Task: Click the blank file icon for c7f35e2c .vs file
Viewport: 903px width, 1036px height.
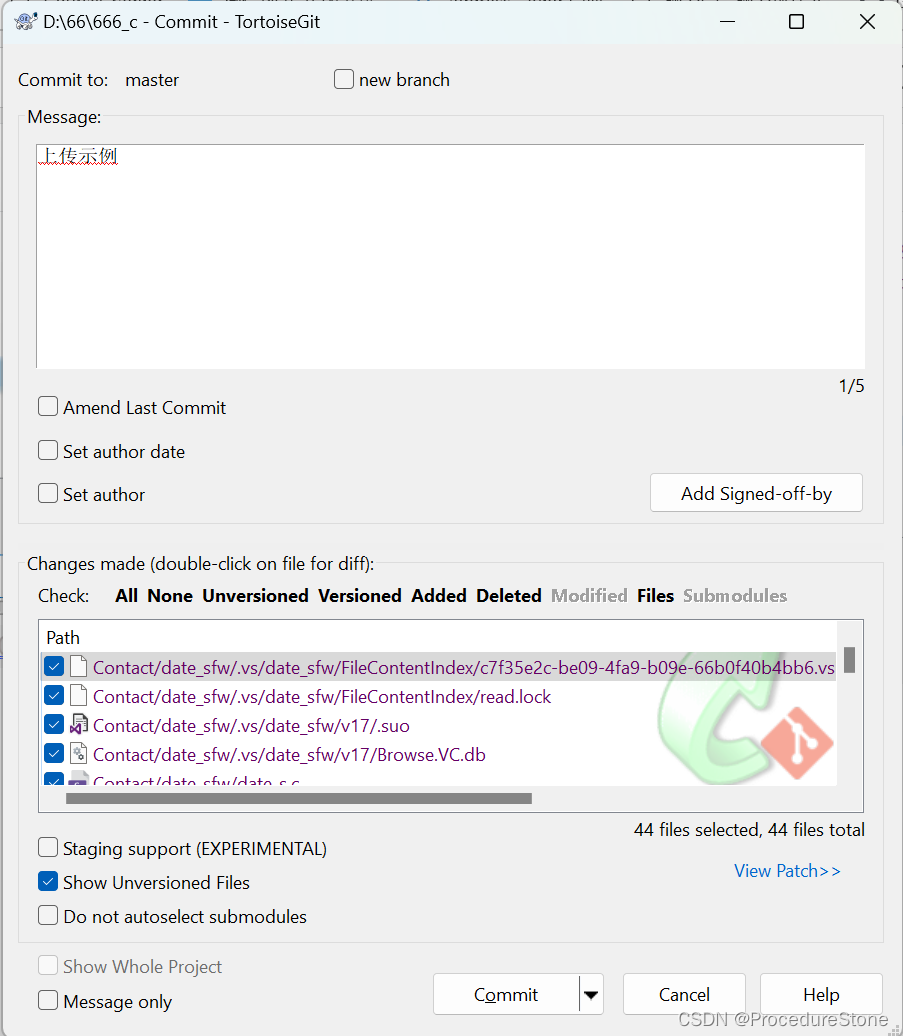Action: pyautogui.click(x=79, y=667)
